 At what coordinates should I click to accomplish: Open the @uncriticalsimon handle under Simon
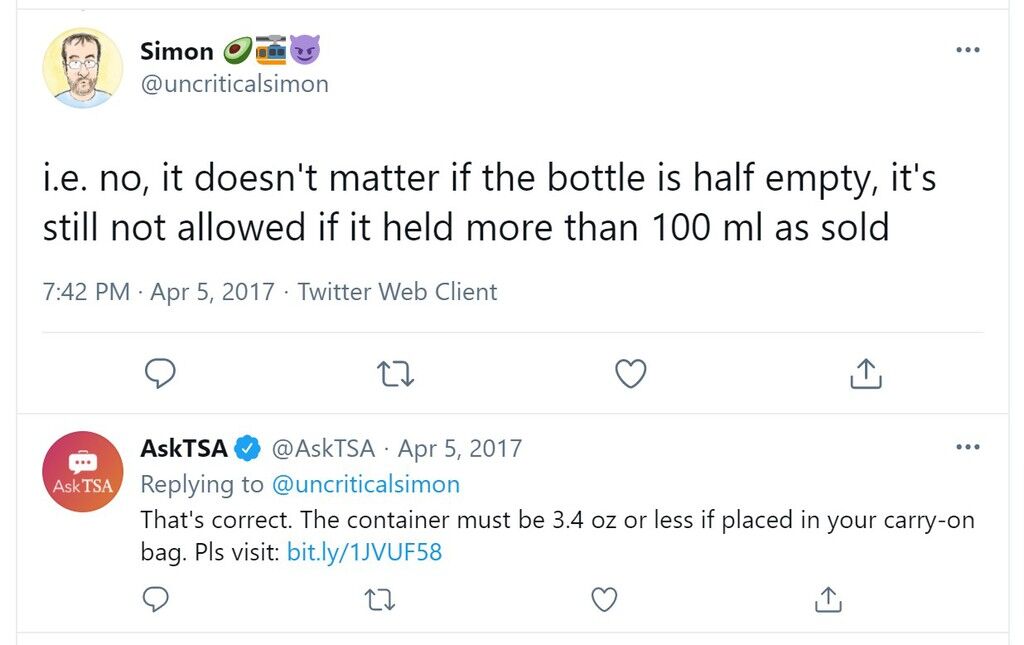coord(234,84)
